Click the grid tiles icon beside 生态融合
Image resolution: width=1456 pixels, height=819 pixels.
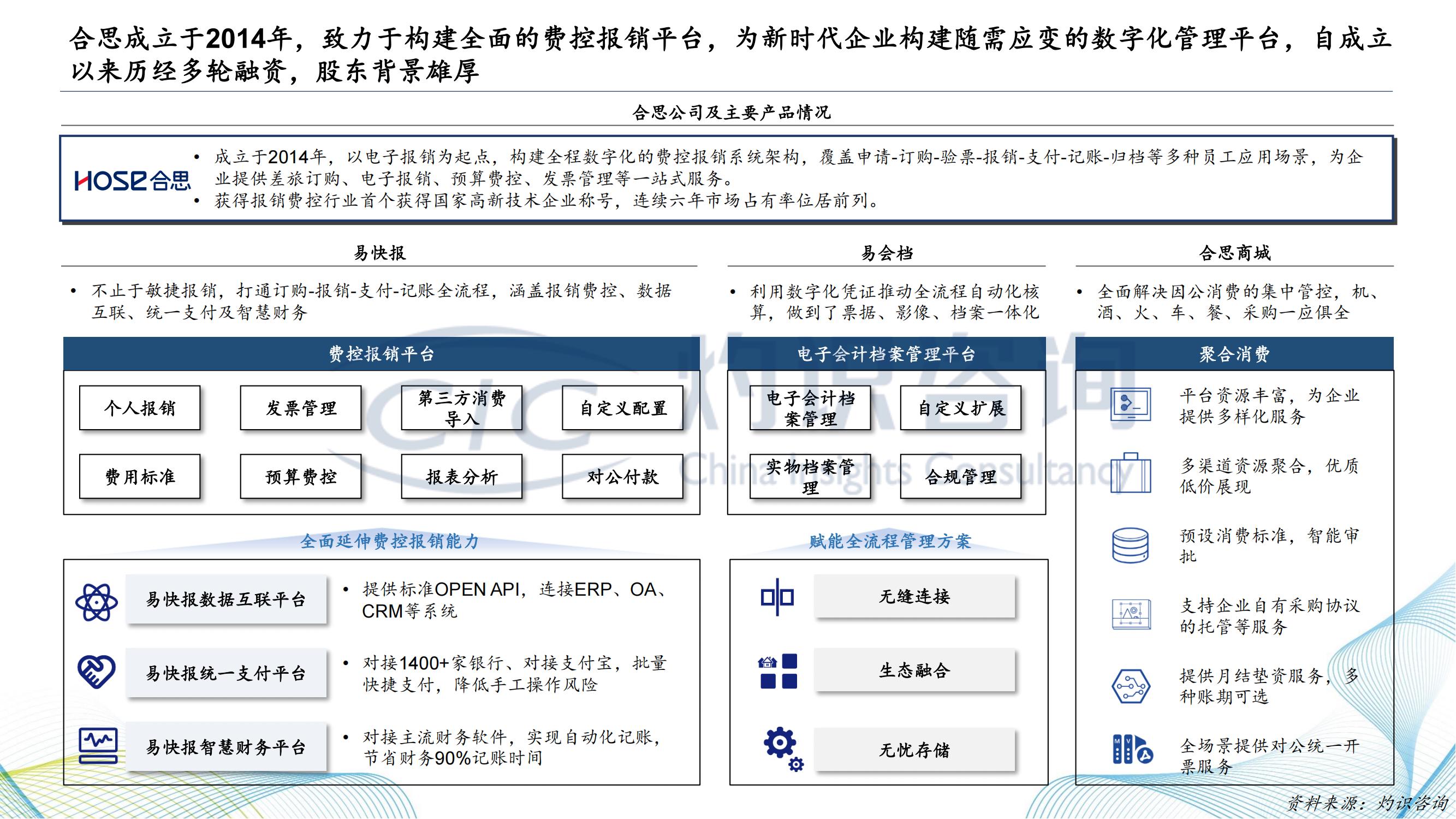click(x=778, y=672)
